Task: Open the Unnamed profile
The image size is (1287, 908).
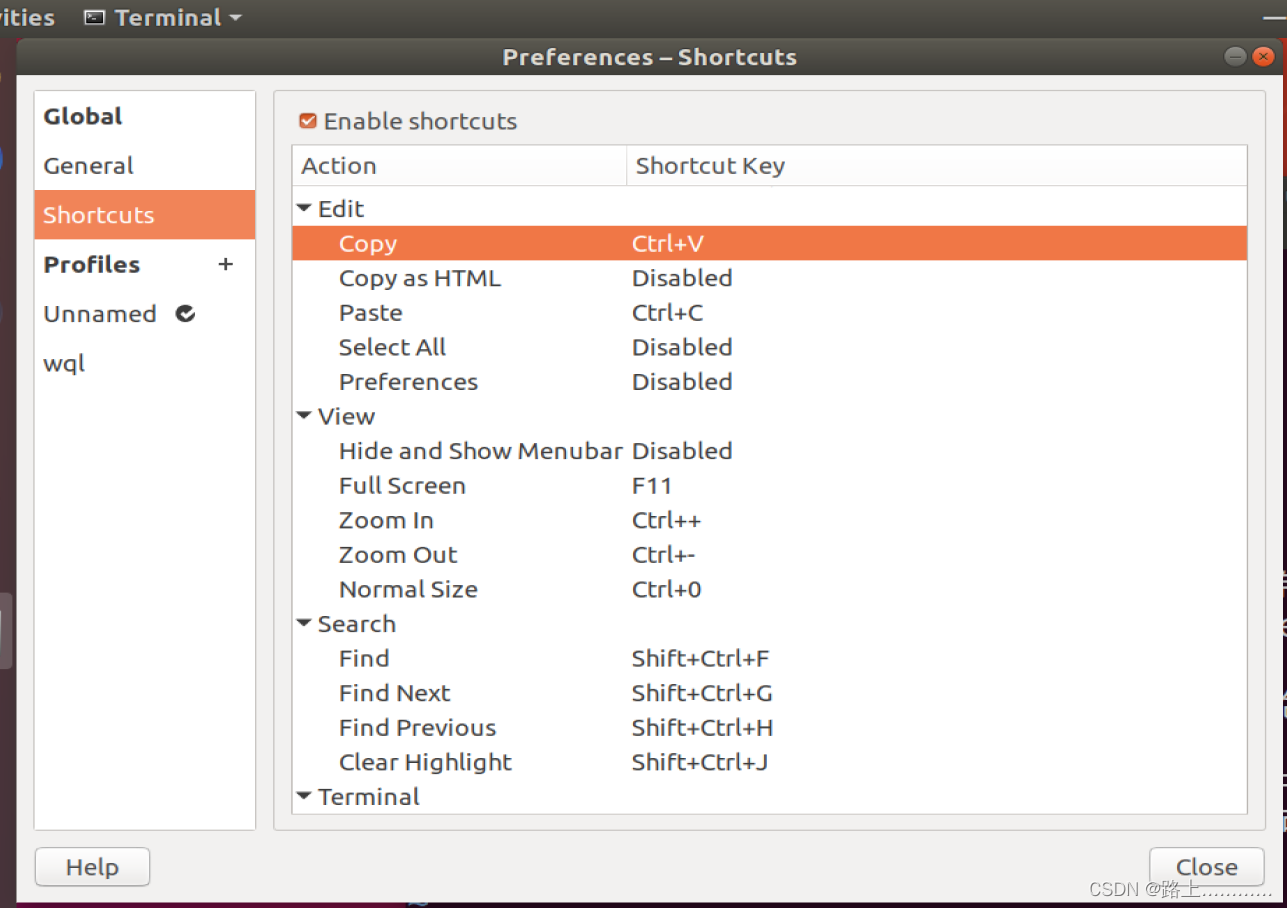Action: click(145, 314)
